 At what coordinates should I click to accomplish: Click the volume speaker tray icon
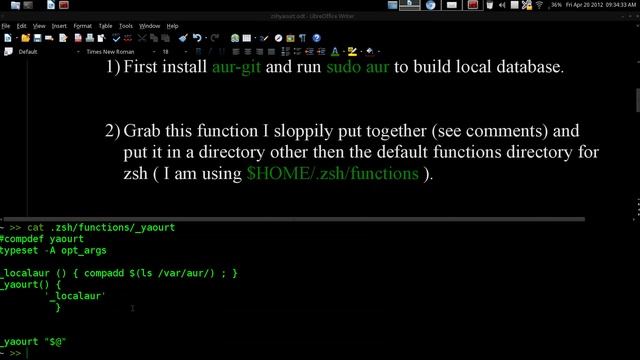pyautogui.click(x=502, y=5)
